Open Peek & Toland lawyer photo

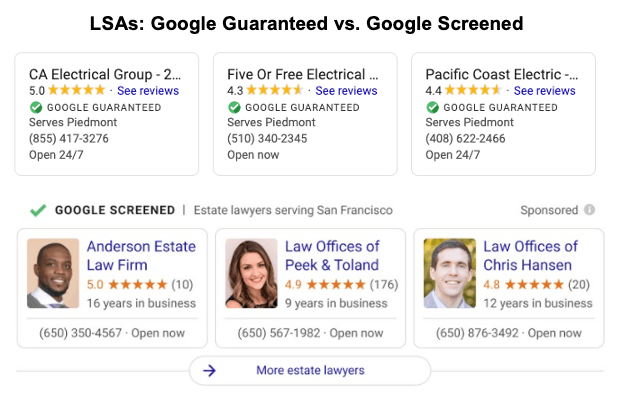(x=252, y=272)
